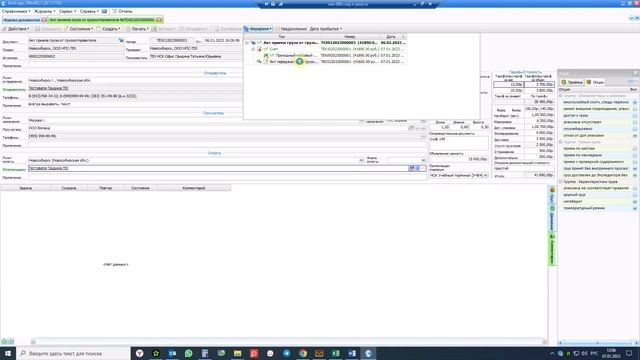Open Windows Start menu
640x360 pixels.
(7, 353)
